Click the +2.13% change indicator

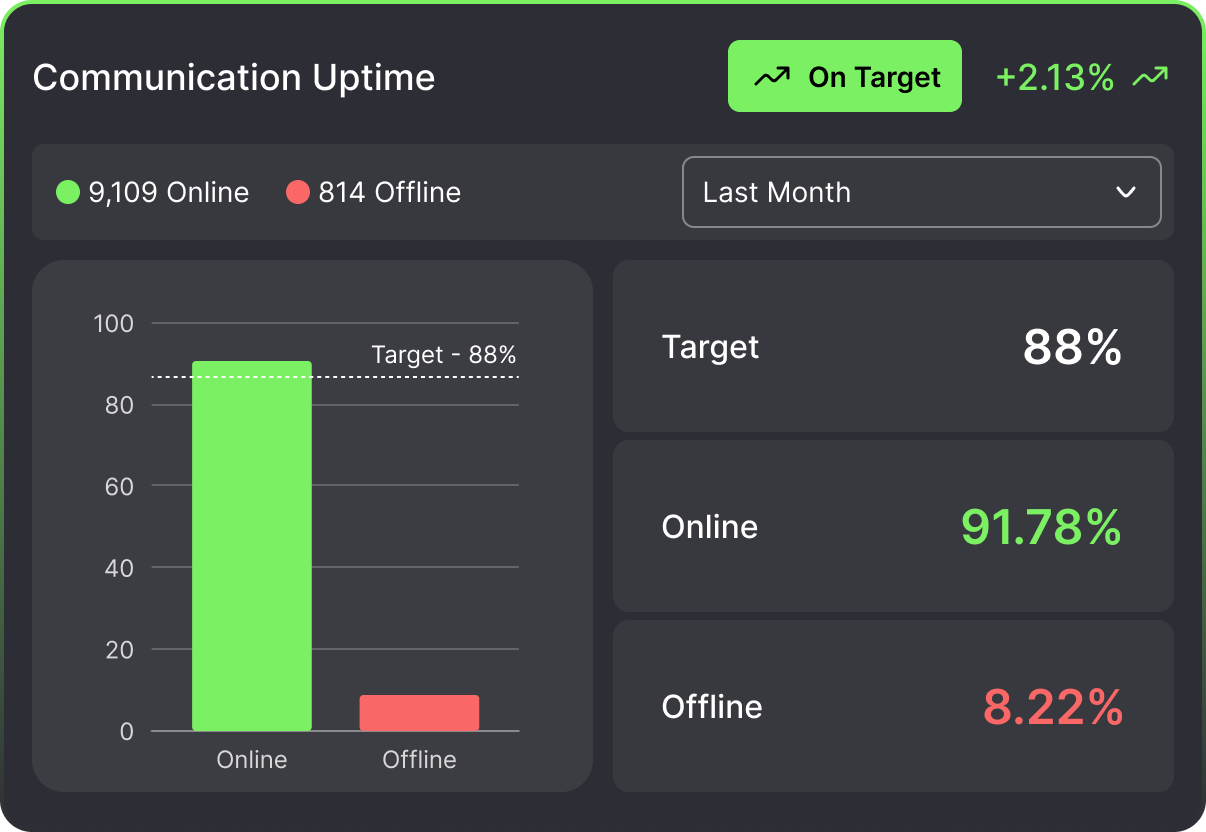coord(1054,76)
